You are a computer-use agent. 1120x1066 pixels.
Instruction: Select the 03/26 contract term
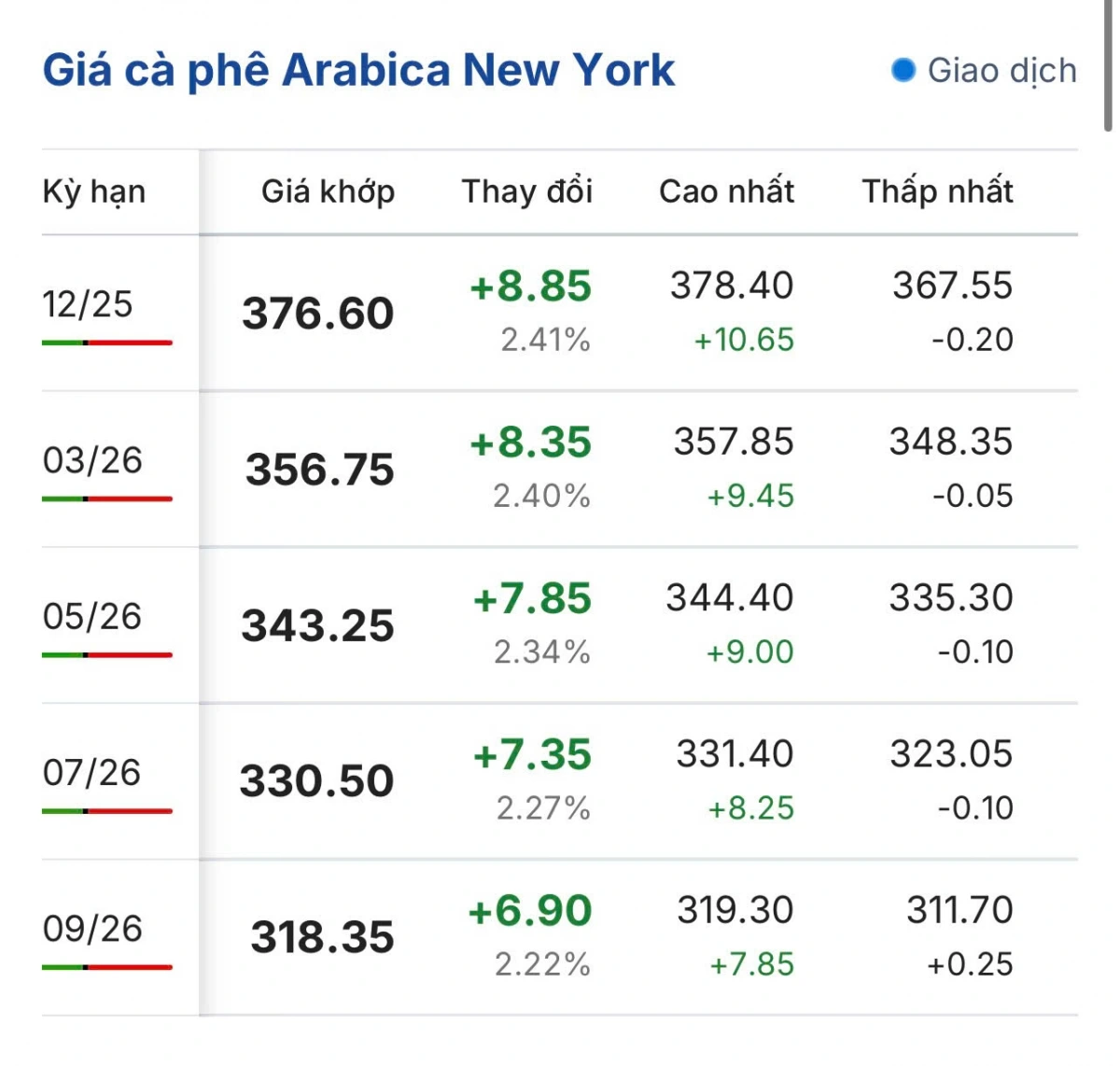[92, 460]
